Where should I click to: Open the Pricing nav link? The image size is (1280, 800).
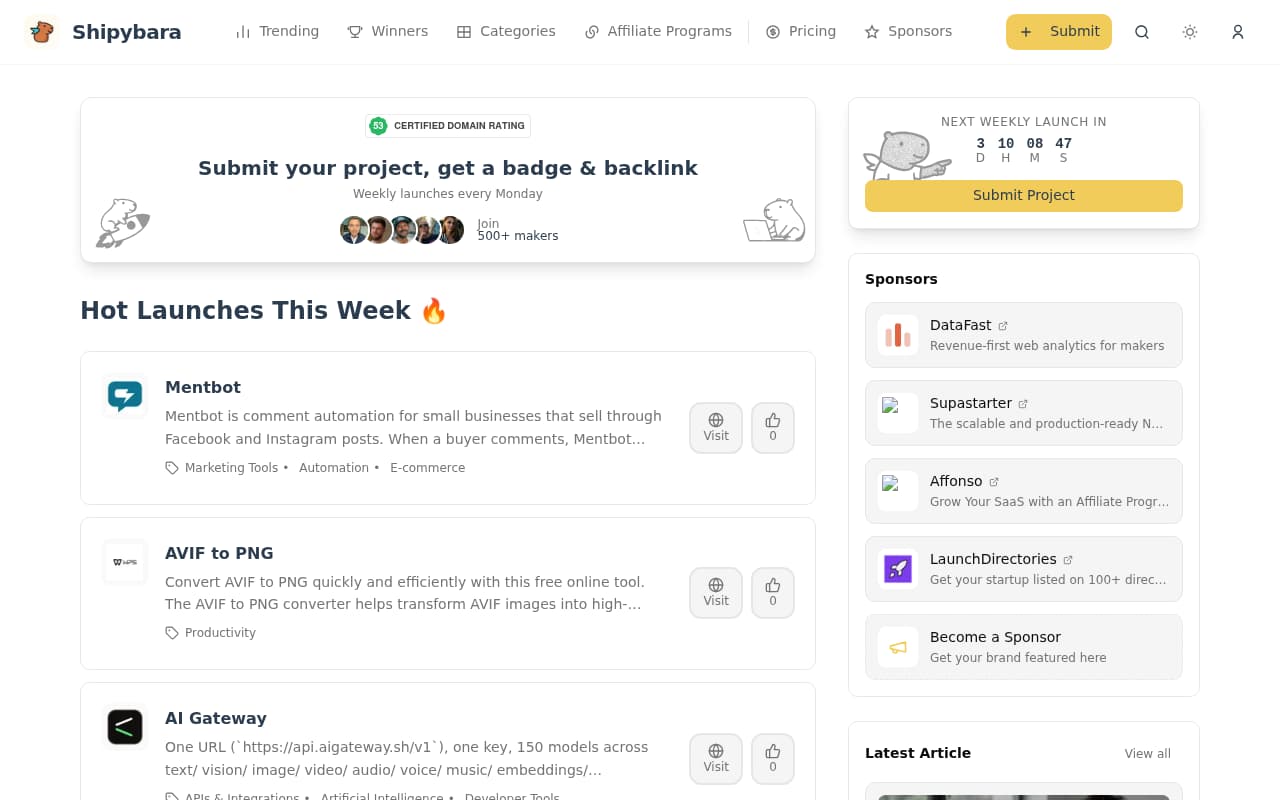pyautogui.click(x=801, y=32)
